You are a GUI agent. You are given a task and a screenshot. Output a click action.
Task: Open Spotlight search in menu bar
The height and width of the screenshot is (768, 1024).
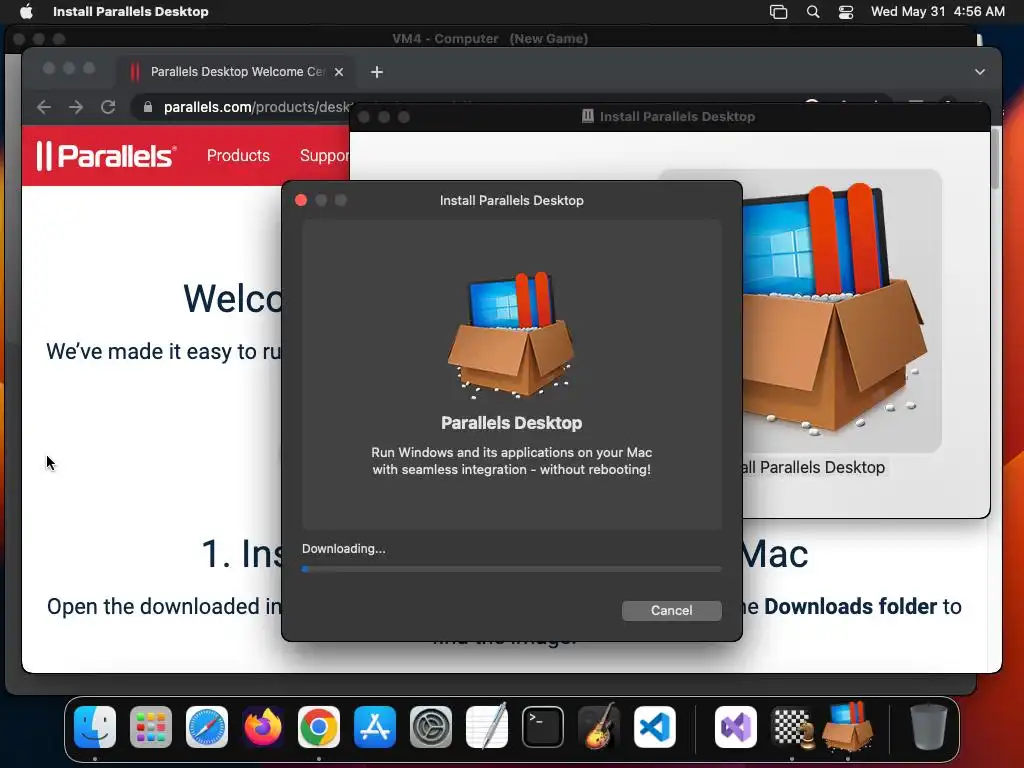pos(813,12)
